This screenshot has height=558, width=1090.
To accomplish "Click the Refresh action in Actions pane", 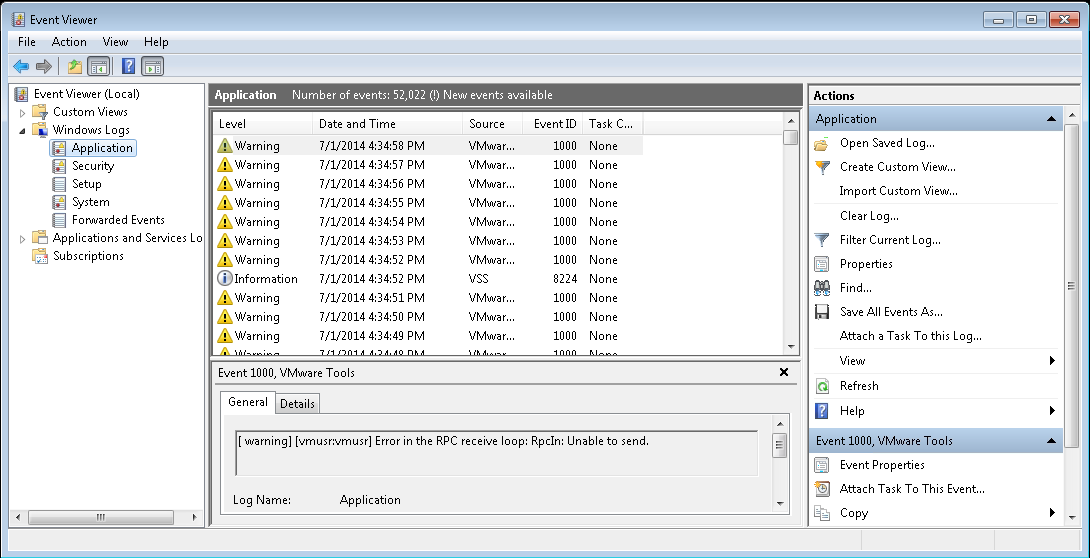I will (x=859, y=386).
